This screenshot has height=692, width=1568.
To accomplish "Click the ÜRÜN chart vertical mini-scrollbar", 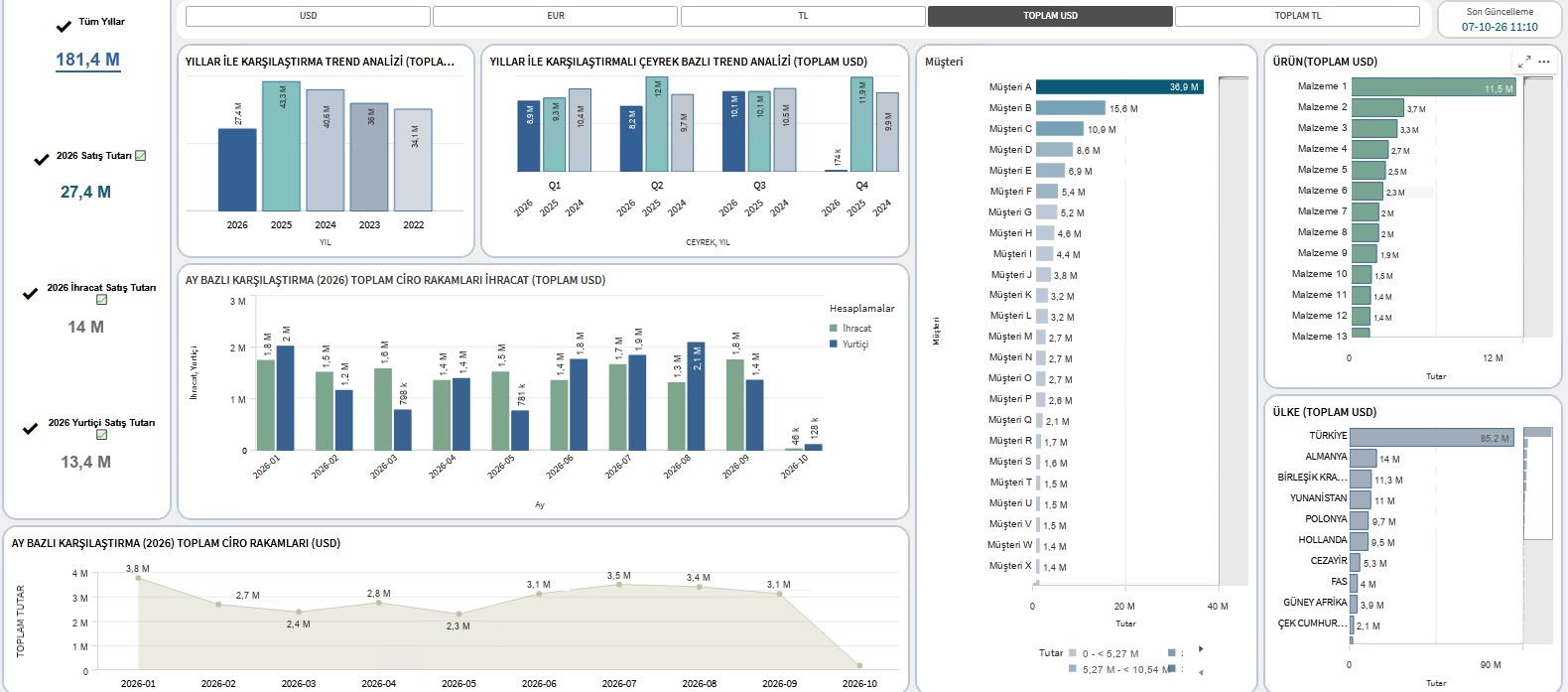I will coord(1537,208).
